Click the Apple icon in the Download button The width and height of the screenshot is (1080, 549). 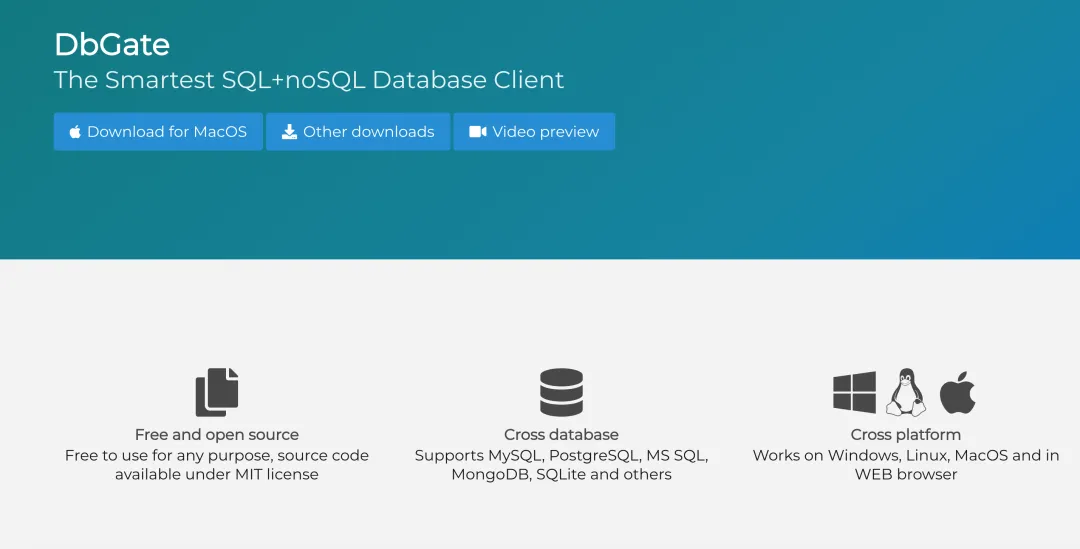tap(75, 132)
